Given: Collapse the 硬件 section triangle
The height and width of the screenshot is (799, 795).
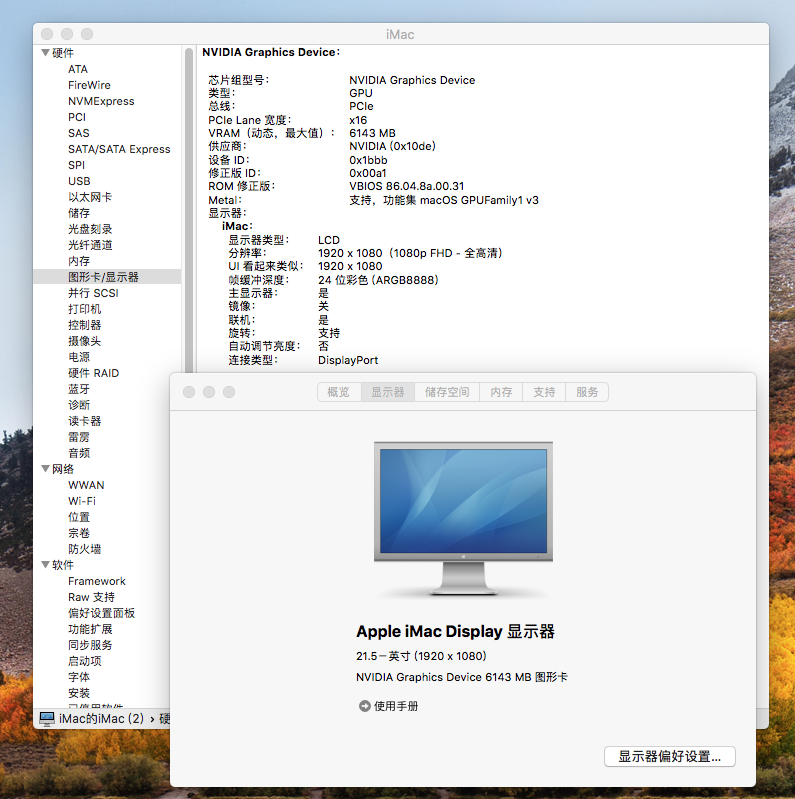Looking at the screenshot, I should pos(45,52).
